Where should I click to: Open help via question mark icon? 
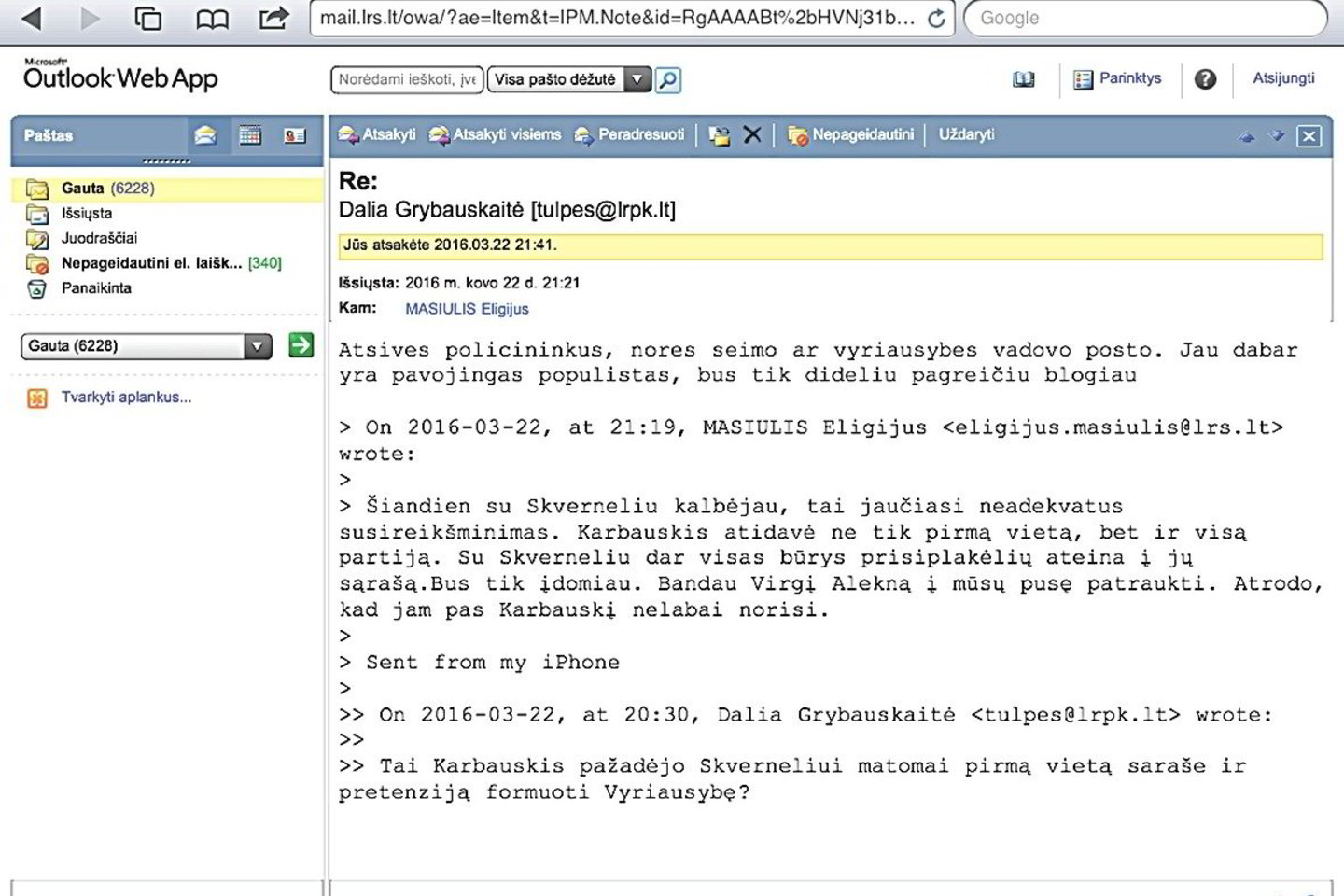1205,79
